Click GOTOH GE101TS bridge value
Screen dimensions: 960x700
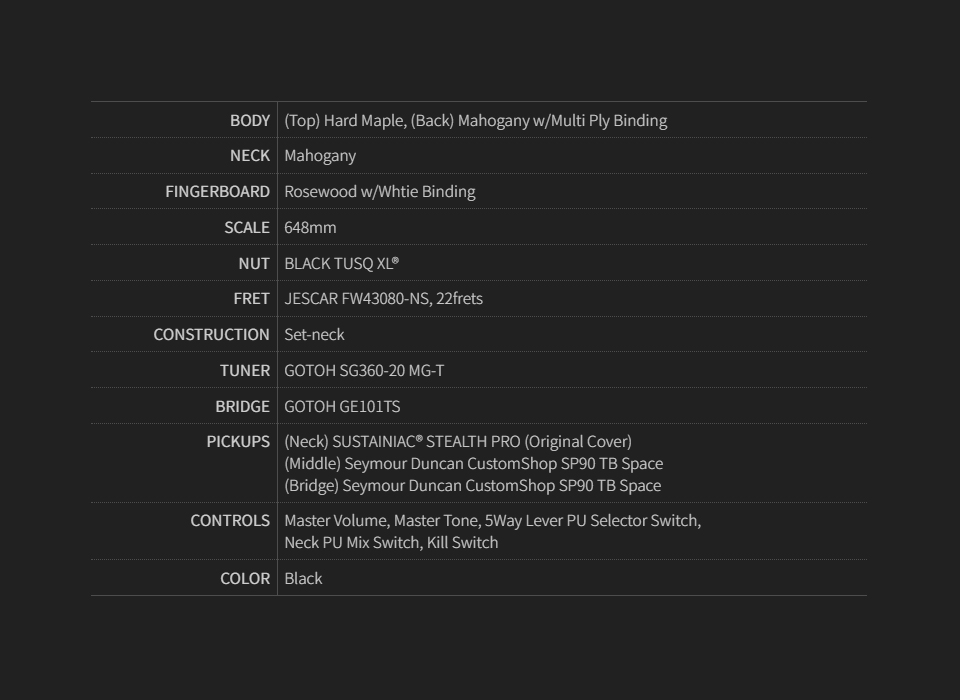pos(342,406)
